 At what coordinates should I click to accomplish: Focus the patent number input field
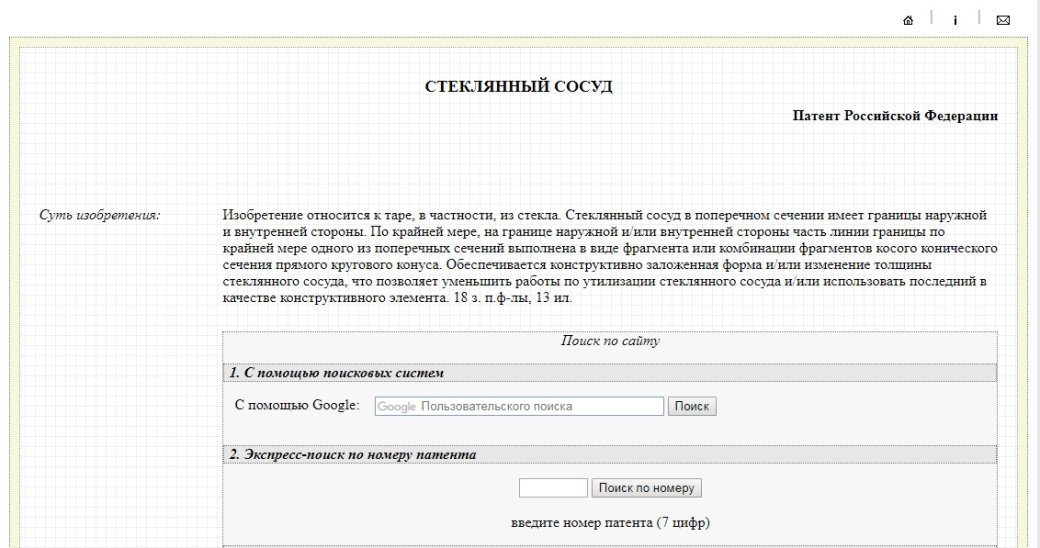(553, 488)
